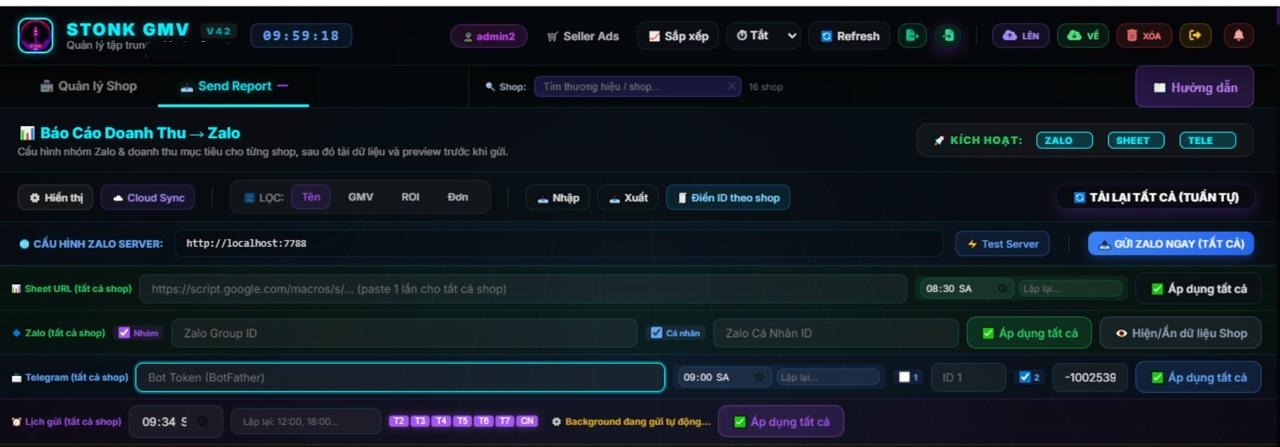Open the Lịch gửi 09:34 time picker
The height and width of the screenshot is (447, 1280).
pyautogui.click(x=175, y=422)
